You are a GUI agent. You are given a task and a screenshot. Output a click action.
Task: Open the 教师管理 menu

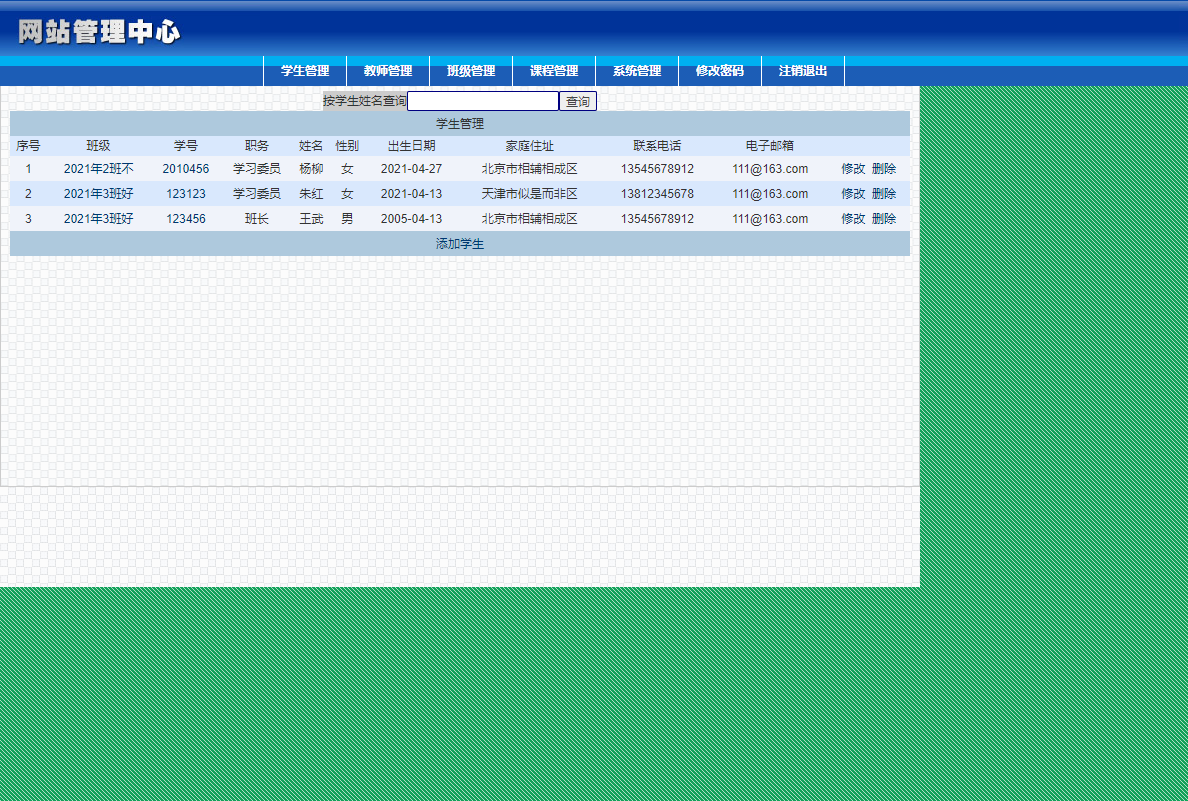388,70
